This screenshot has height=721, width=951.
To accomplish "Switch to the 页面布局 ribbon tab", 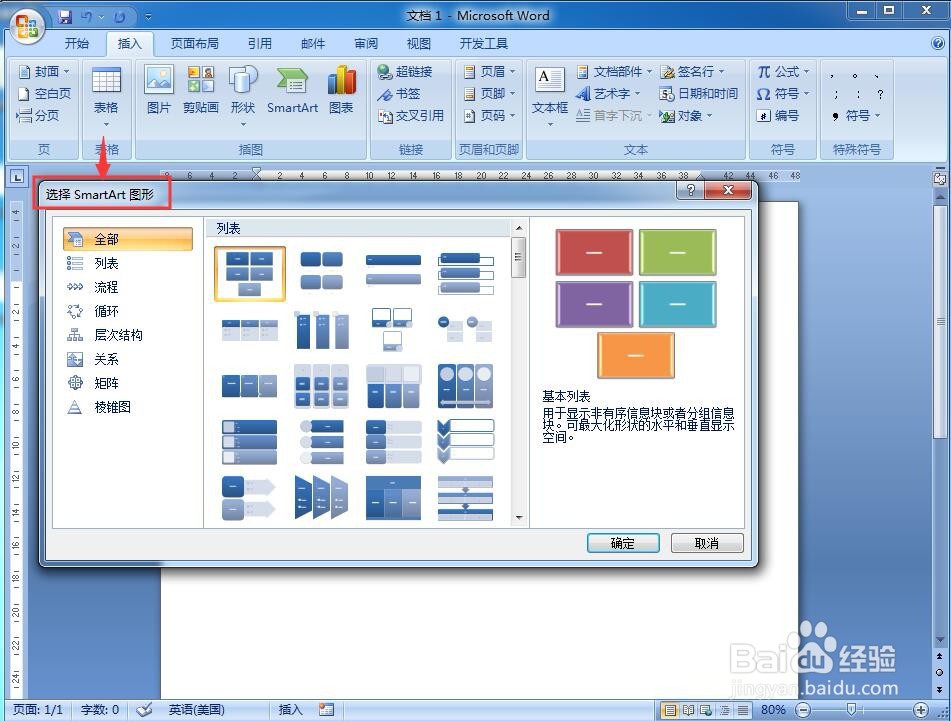I will (195, 44).
